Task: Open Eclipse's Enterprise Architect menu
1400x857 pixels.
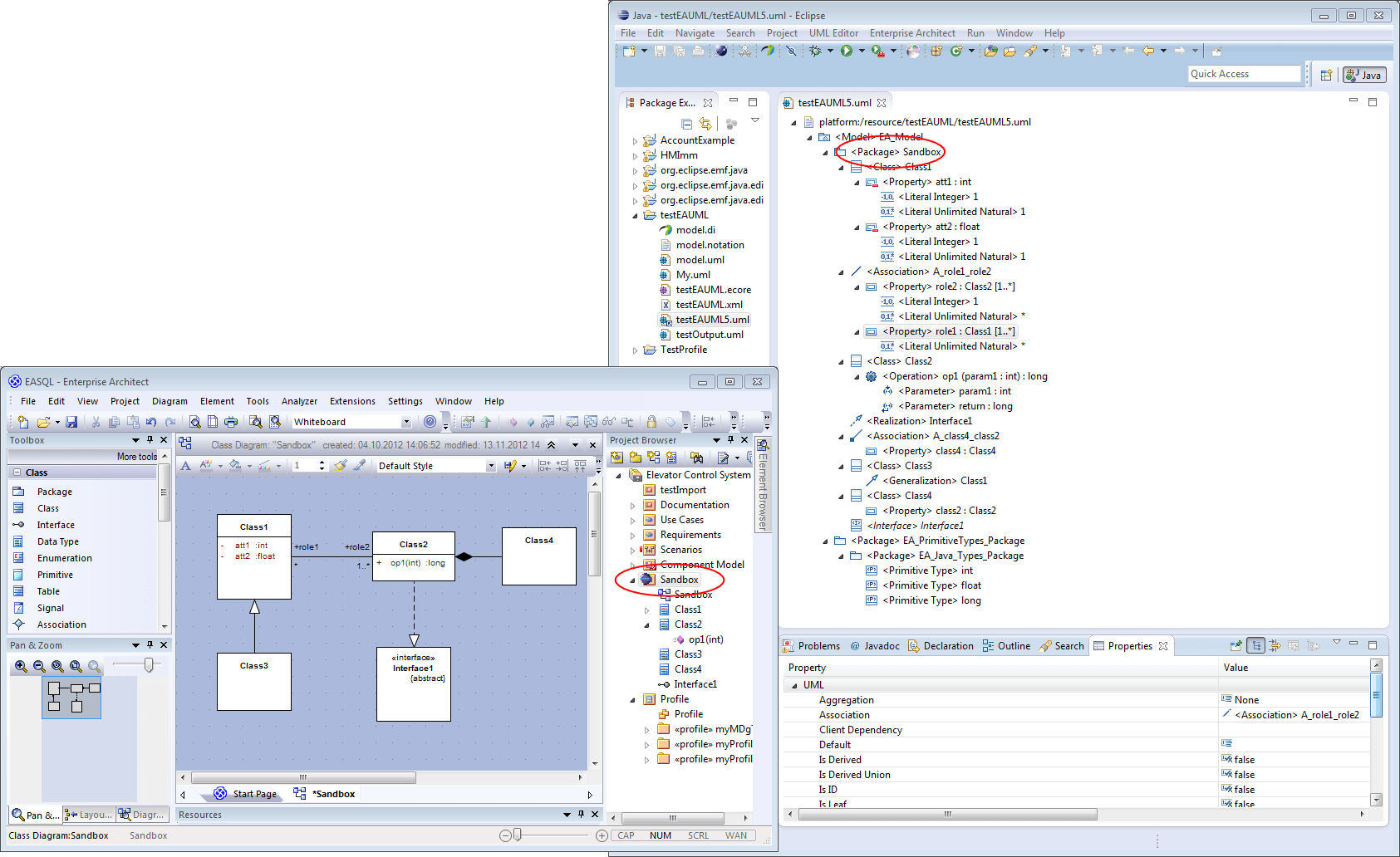Action: point(912,33)
